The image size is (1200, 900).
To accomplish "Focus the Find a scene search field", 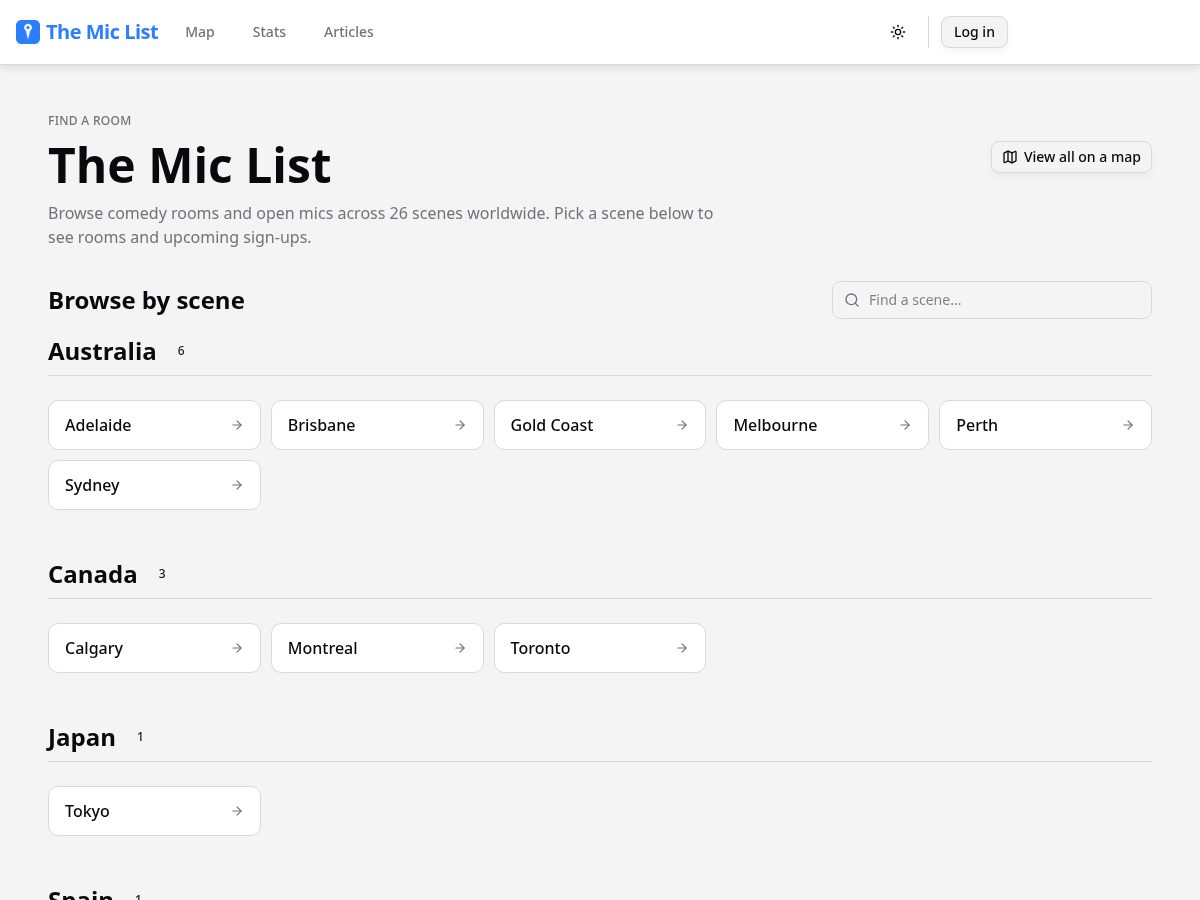I will [x=992, y=300].
